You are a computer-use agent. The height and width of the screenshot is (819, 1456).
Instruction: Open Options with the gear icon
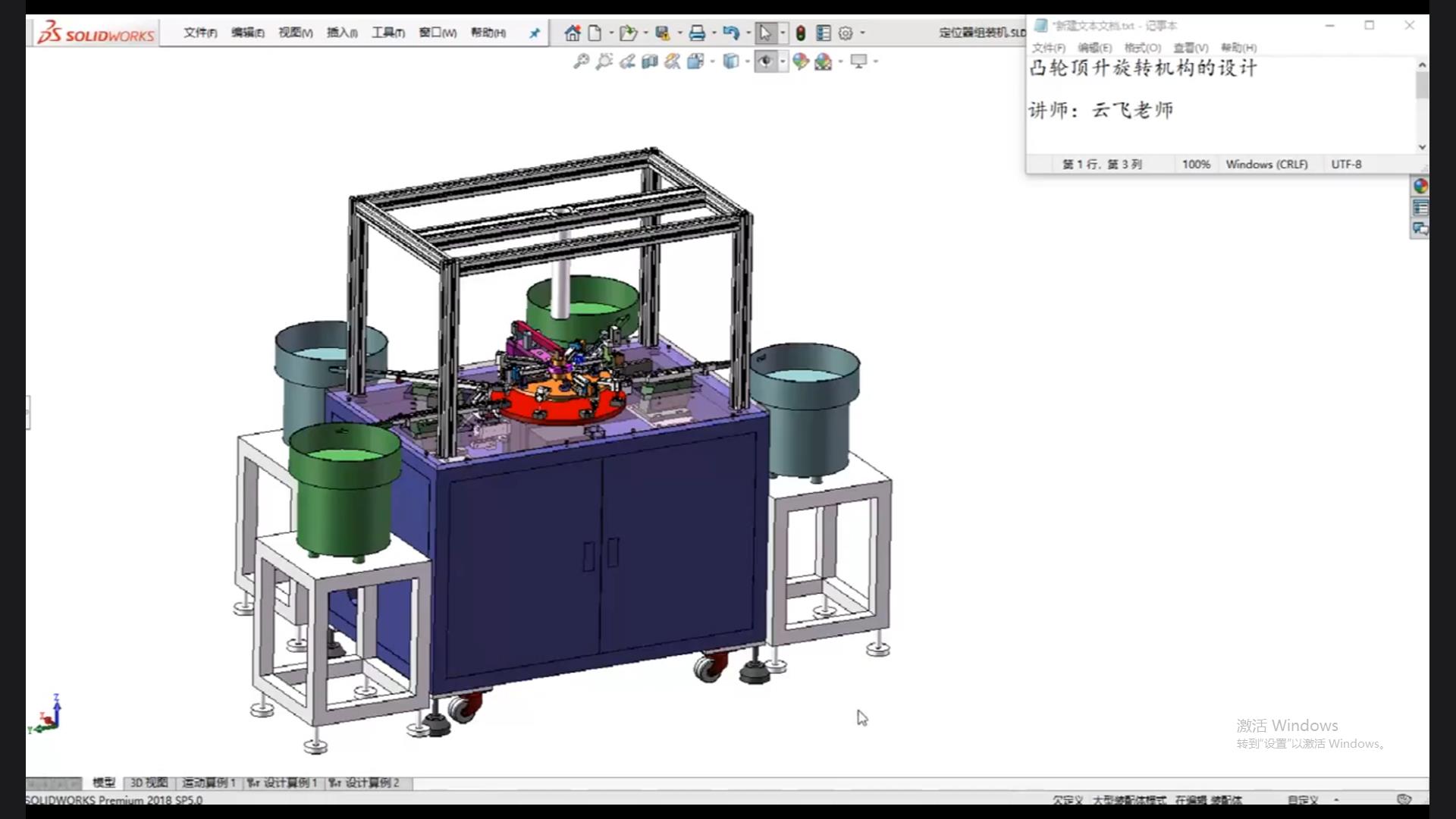pos(846,33)
